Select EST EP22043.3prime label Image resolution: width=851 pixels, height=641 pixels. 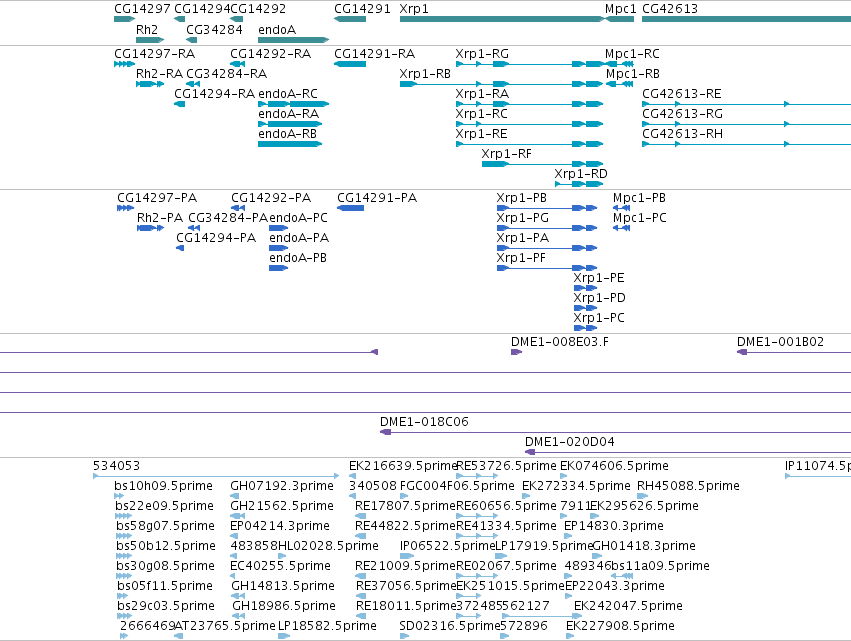[x=615, y=587]
